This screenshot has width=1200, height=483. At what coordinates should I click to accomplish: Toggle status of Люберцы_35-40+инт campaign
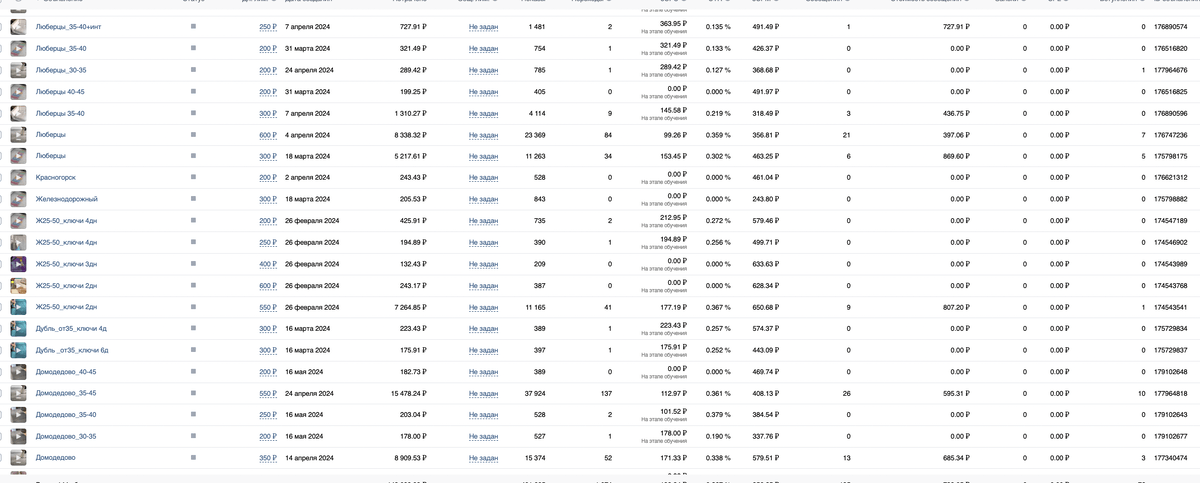pyautogui.click(x=193, y=27)
